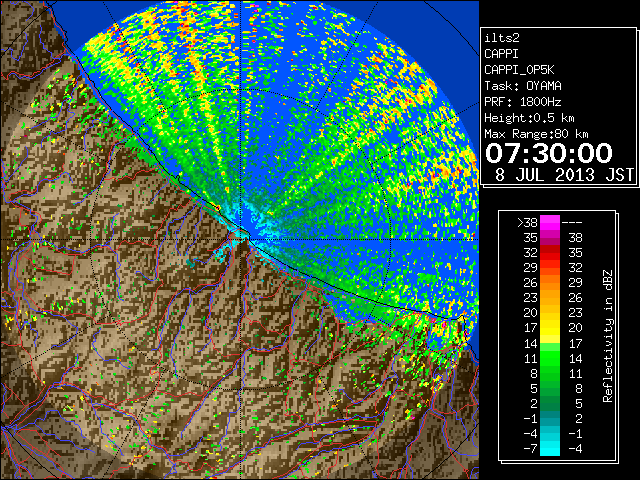
Task: Click the 'PRF: 1800Hz' value
Action: [x=523, y=102]
